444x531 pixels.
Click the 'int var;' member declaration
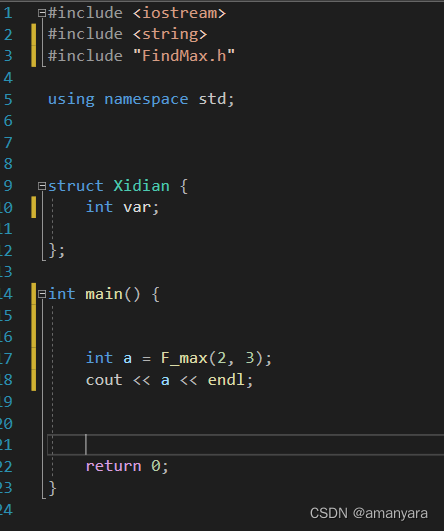coord(122,207)
